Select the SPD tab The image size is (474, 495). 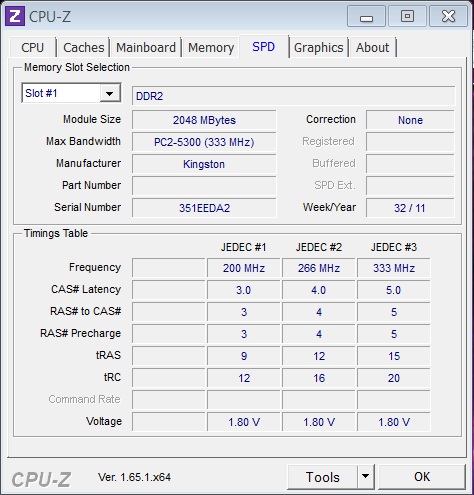263,46
